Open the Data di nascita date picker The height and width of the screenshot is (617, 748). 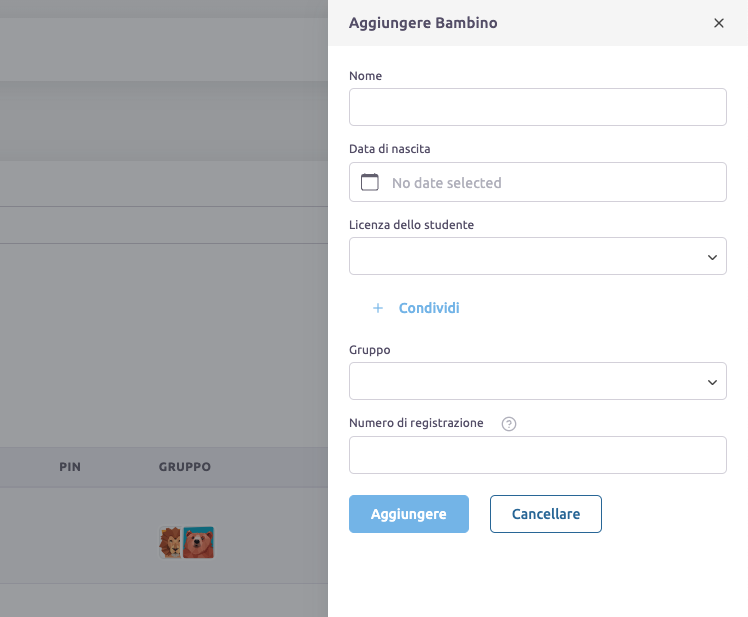[x=537, y=182]
